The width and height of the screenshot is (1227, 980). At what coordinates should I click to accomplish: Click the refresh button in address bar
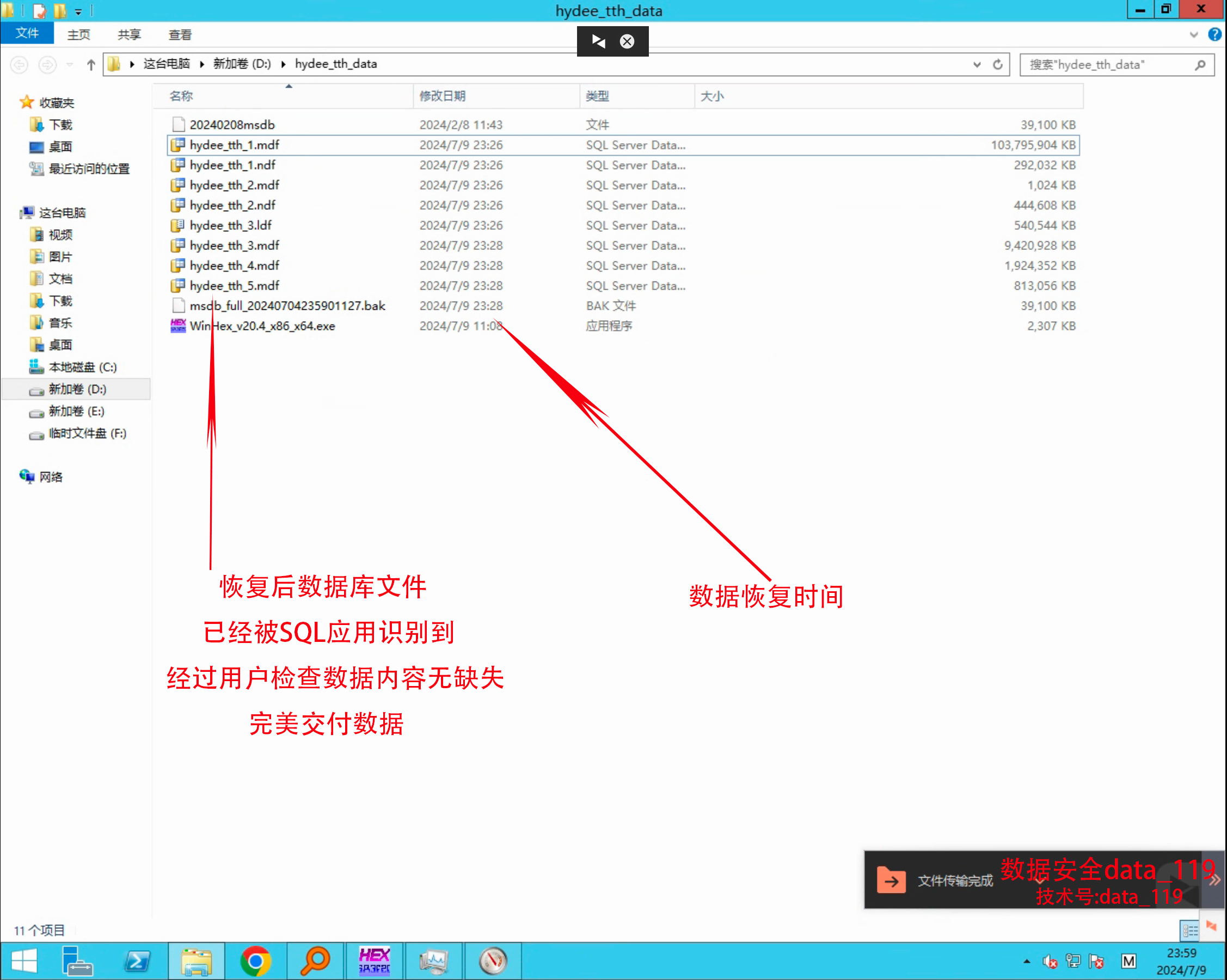(x=997, y=64)
